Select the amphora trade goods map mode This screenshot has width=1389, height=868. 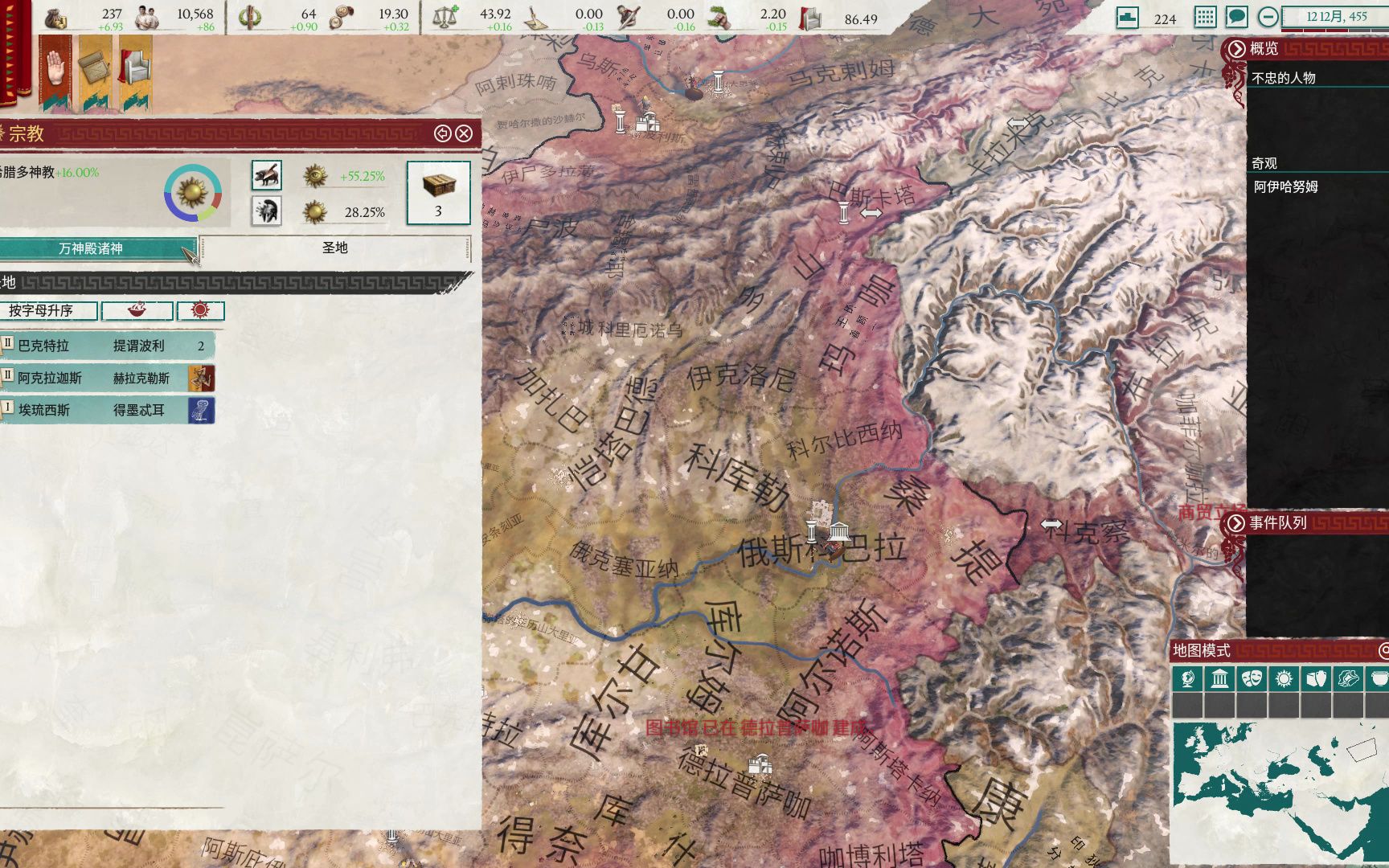pos(1316,679)
